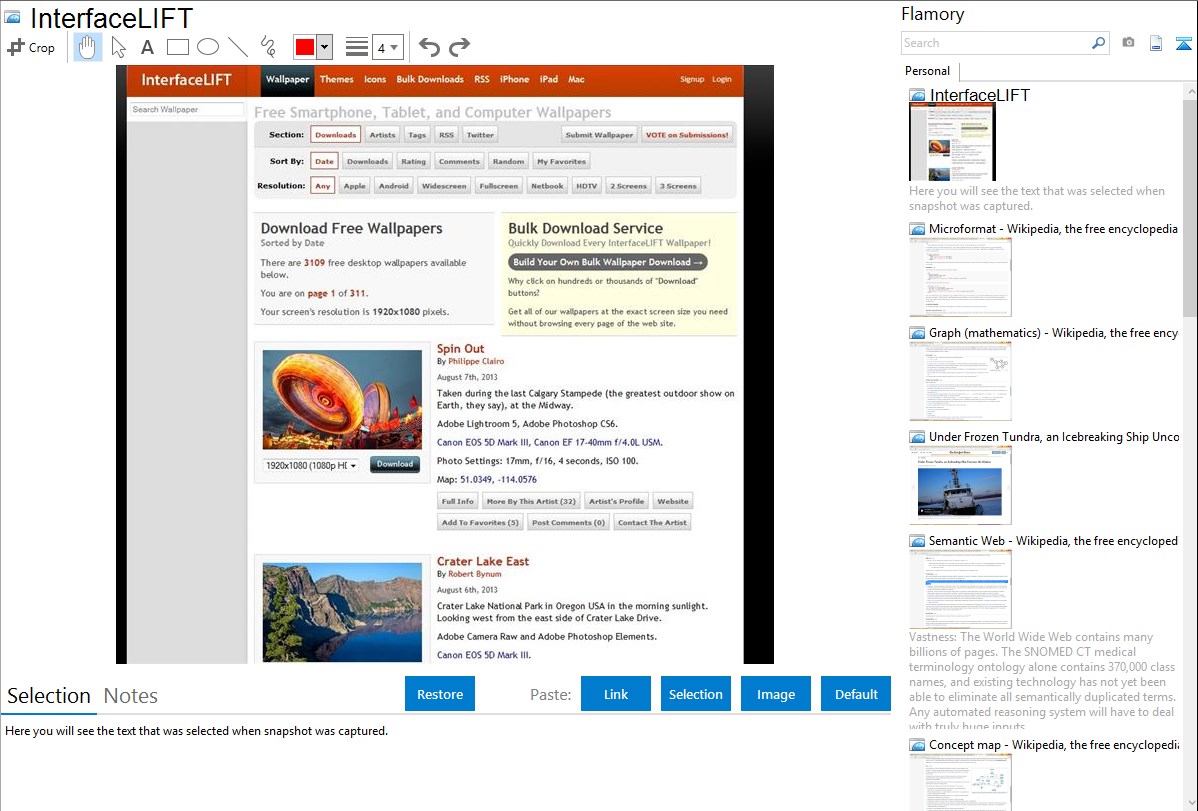Redo the last annotation
The height and width of the screenshot is (811, 1198).
point(459,47)
